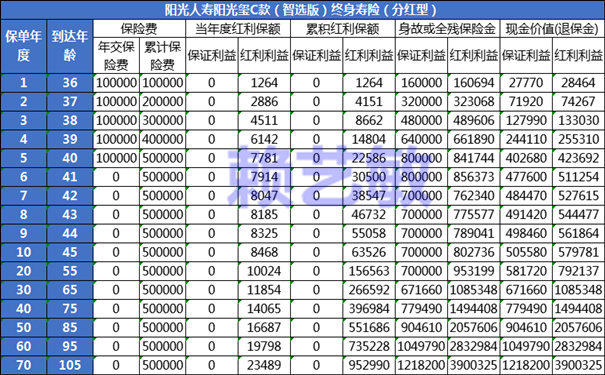Image resolution: width=605 pixels, height=375 pixels.
Task: Click cumulative premium cell 300000
Action: pos(162,120)
